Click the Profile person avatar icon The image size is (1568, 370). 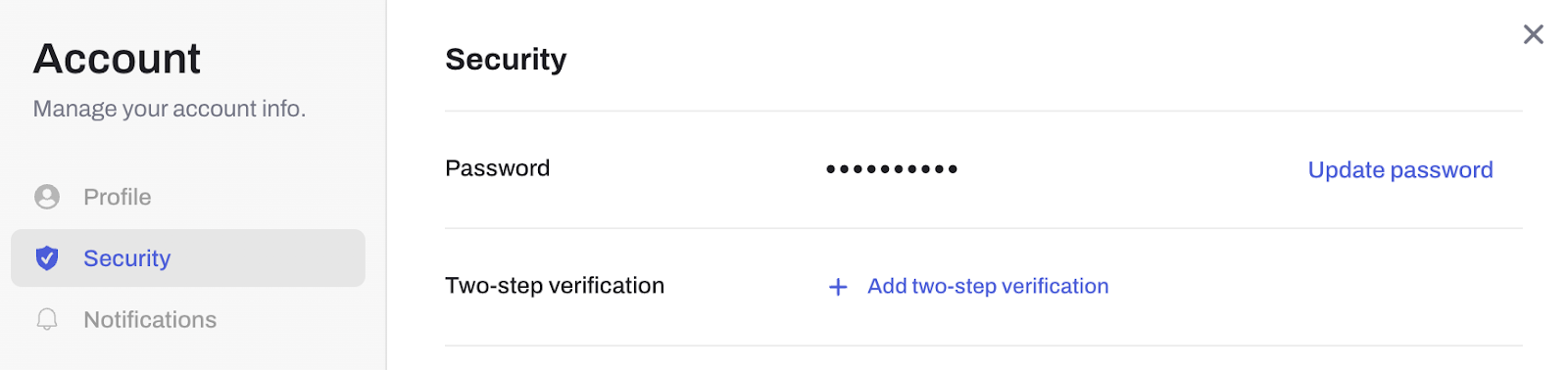pyautogui.click(x=47, y=197)
